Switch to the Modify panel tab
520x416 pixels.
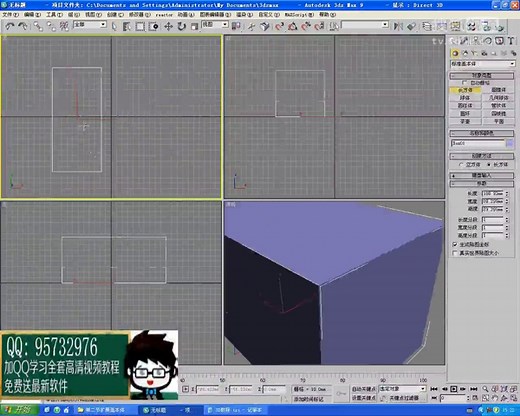(x=465, y=41)
